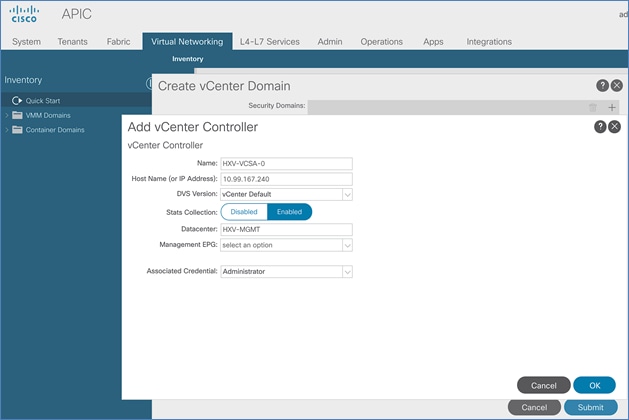Select the Inventory submenu item
The width and height of the screenshot is (629, 420).
[x=188, y=59]
